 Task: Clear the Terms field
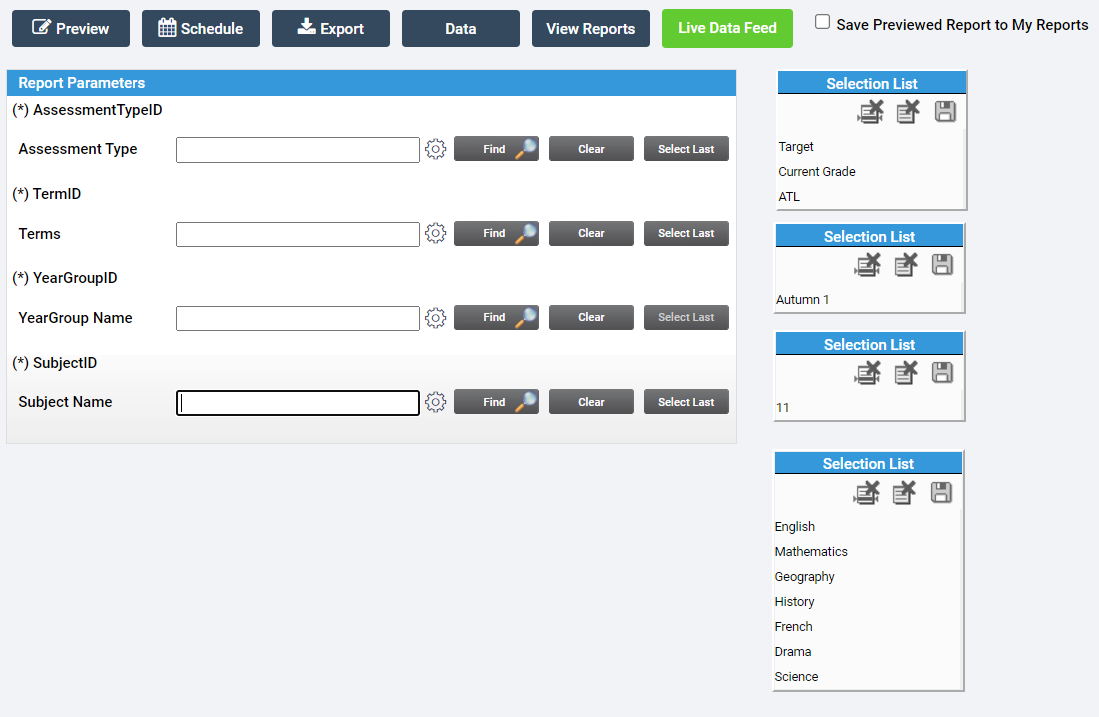[591, 233]
